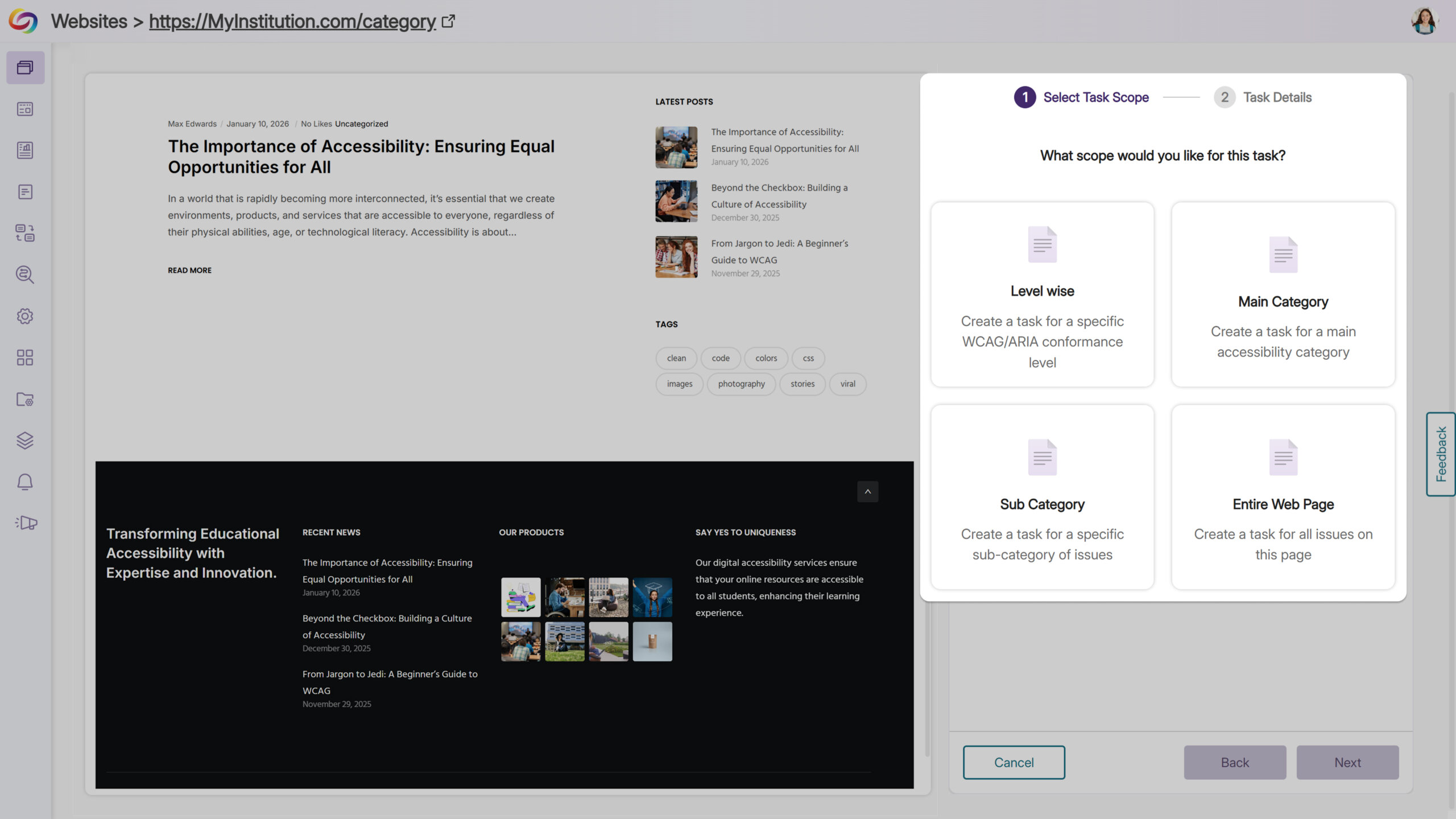The width and height of the screenshot is (1456, 819).
Task: Click the apps grid icon in the sidebar
Action: (25, 358)
